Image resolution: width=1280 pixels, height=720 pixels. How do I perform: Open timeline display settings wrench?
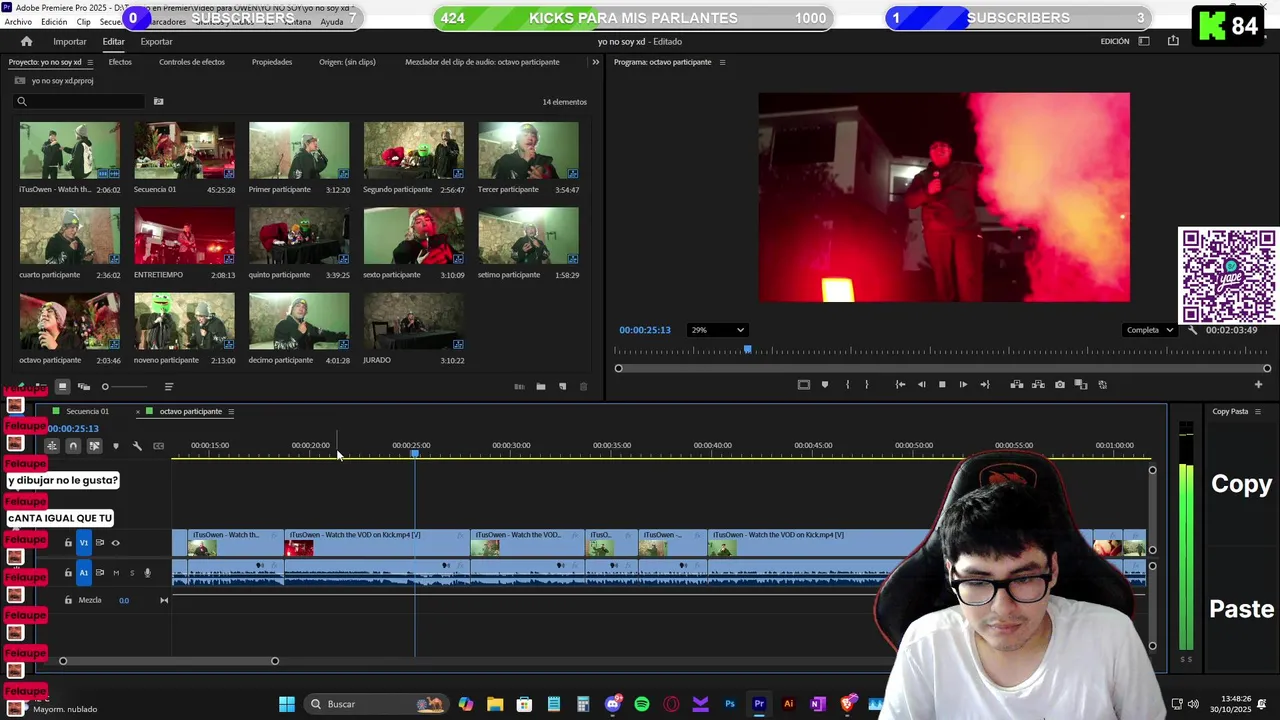click(137, 446)
